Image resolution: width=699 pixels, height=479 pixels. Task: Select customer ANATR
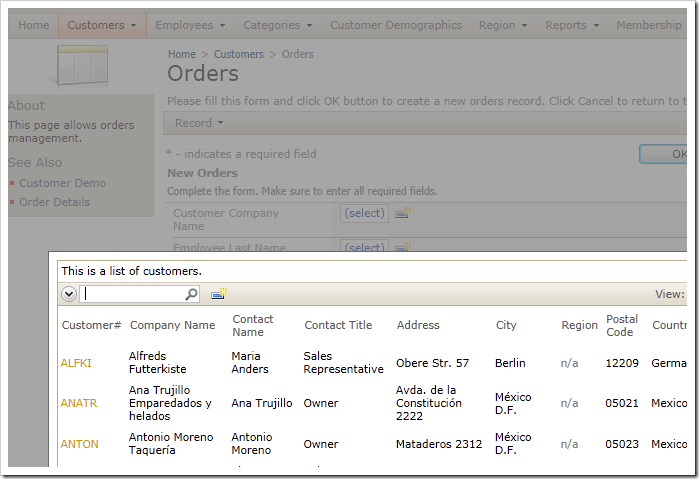[78, 403]
